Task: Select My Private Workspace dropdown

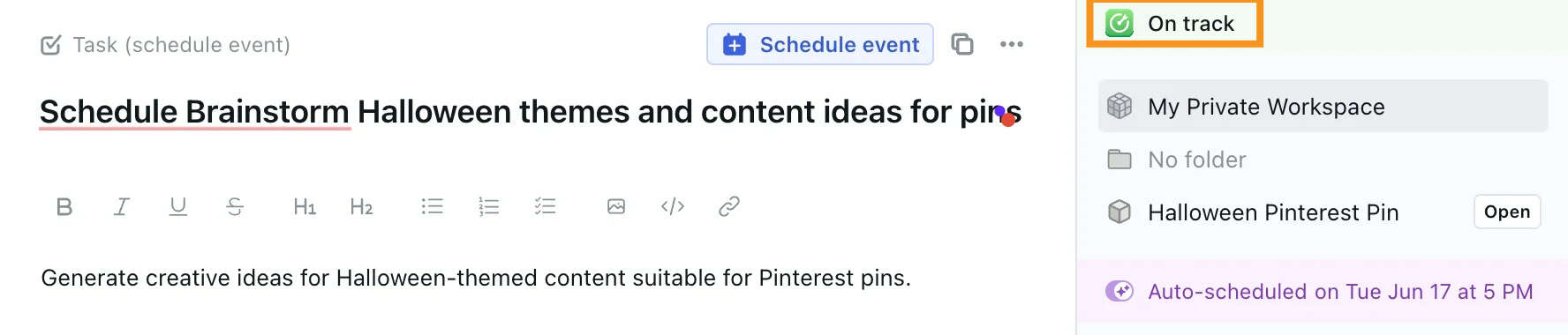Action: (1323, 107)
